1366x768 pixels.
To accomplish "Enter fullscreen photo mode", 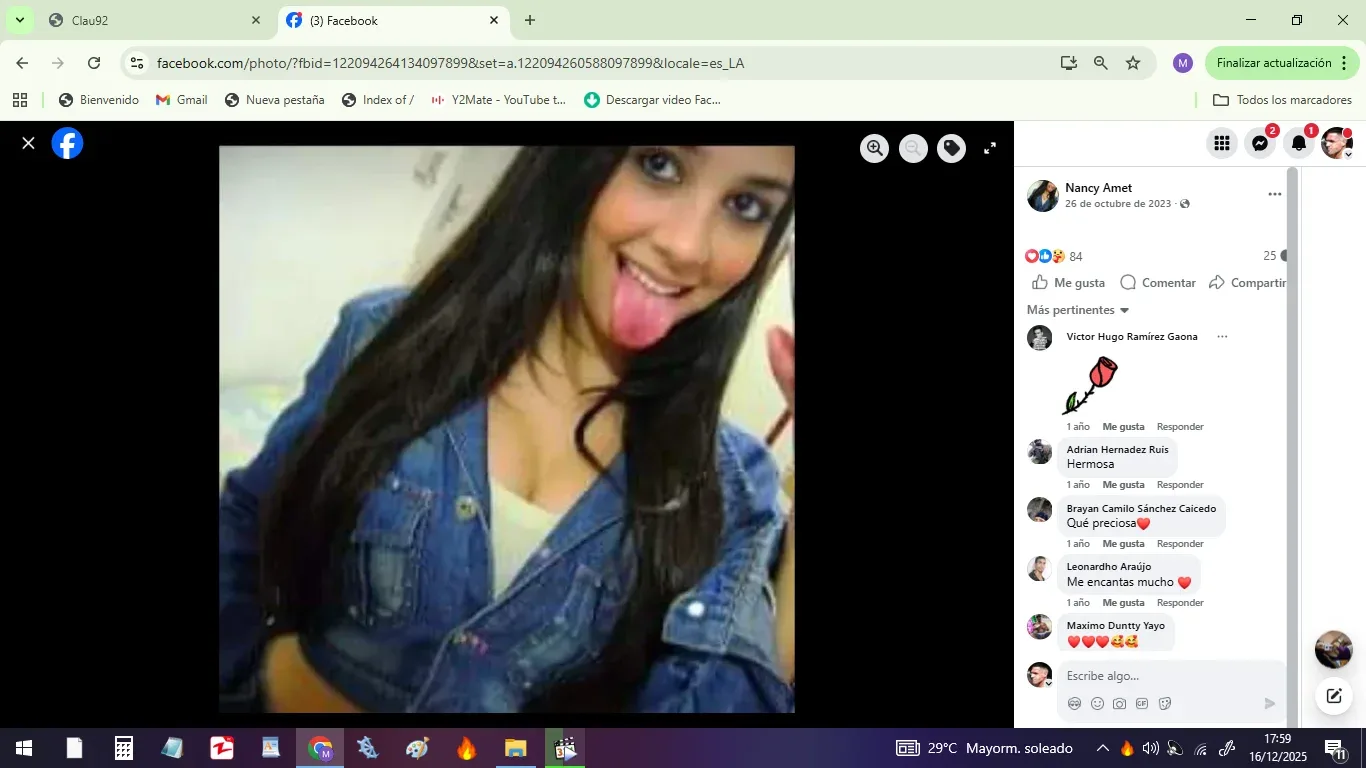I will pos(990,149).
